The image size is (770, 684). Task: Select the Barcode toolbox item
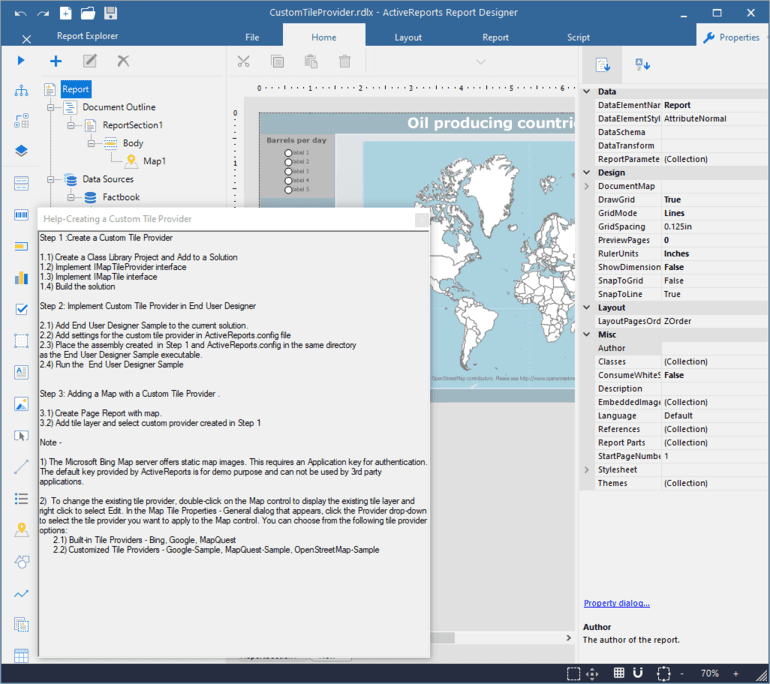(21, 215)
